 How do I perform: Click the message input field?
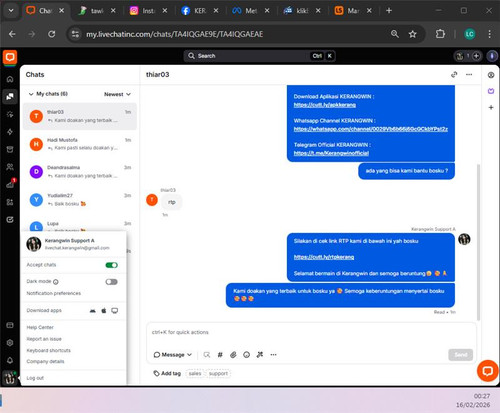click(x=311, y=332)
